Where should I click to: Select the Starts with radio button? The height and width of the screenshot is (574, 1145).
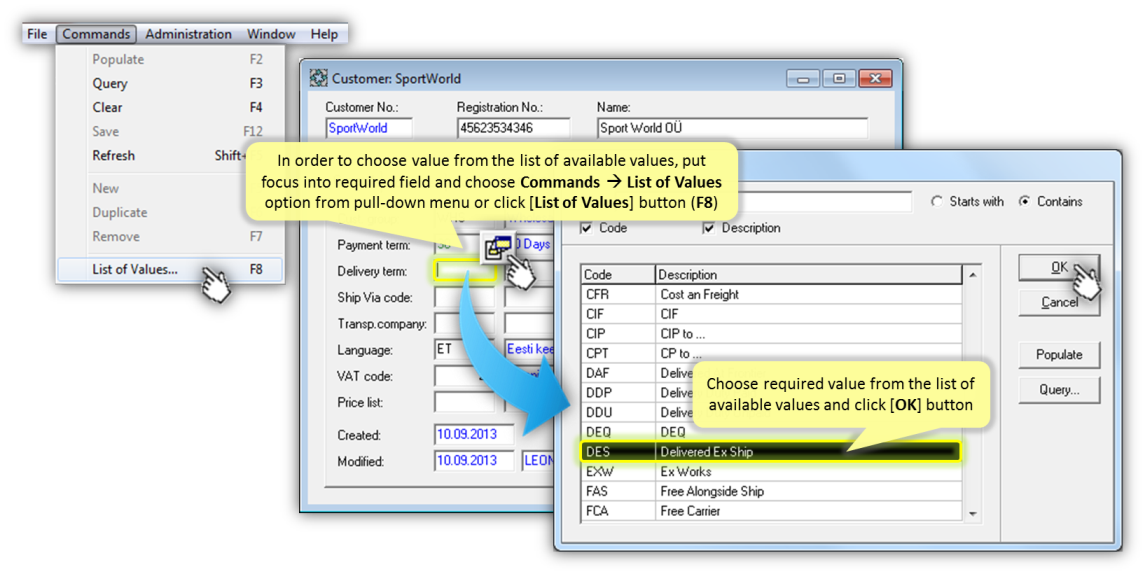pyautogui.click(x=937, y=201)
